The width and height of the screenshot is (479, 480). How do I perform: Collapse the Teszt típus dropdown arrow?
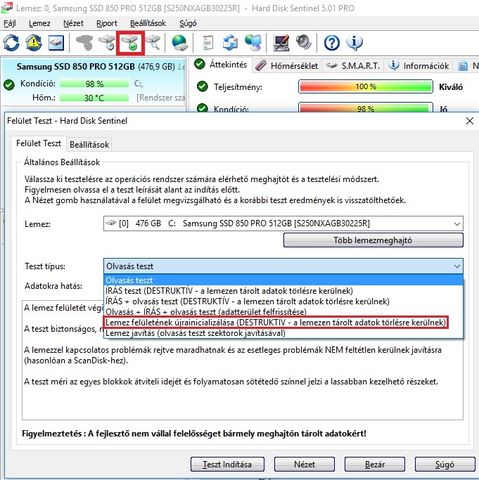[457, 266]
